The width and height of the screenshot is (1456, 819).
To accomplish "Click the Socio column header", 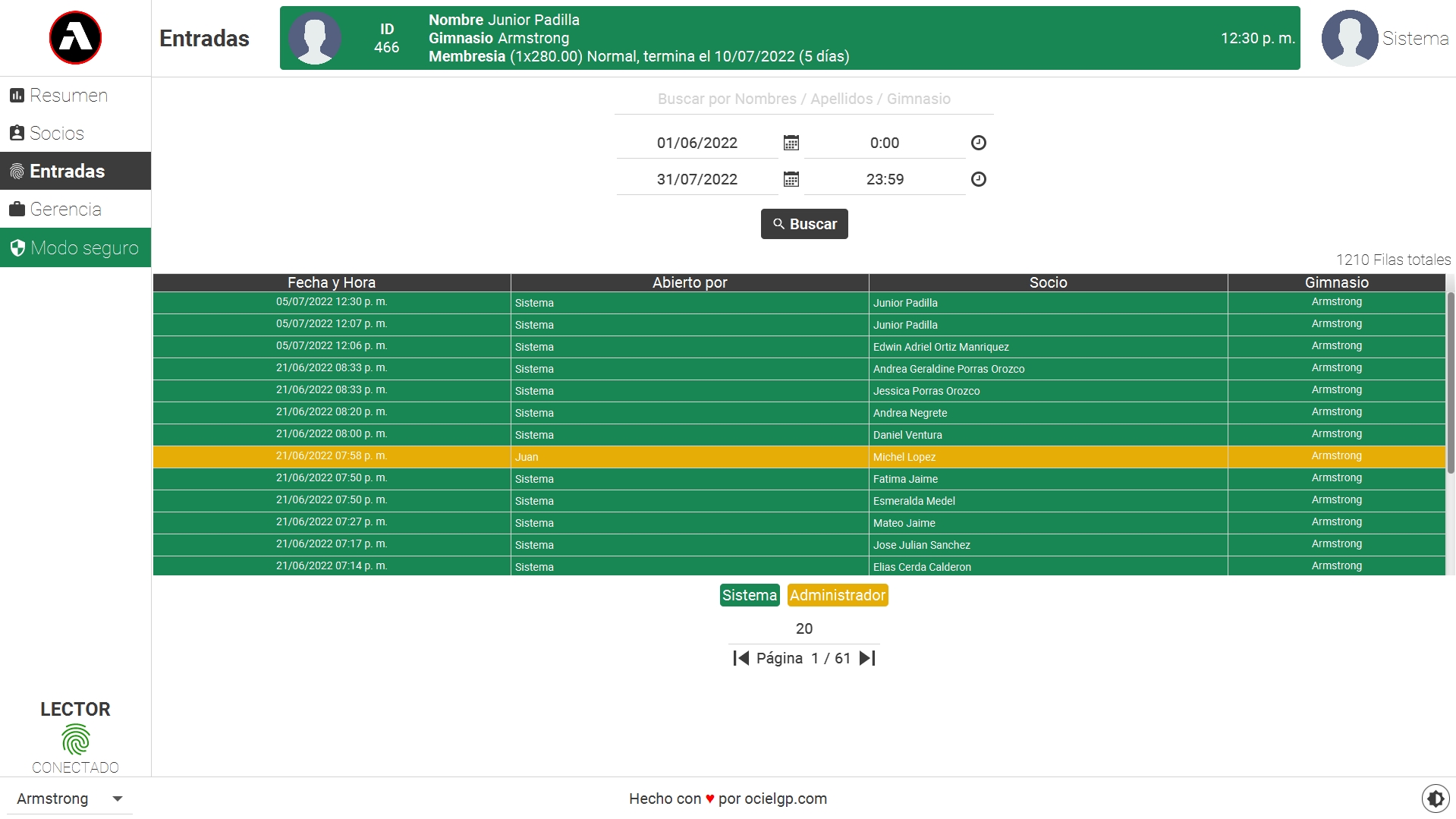I will (1048, 282).
